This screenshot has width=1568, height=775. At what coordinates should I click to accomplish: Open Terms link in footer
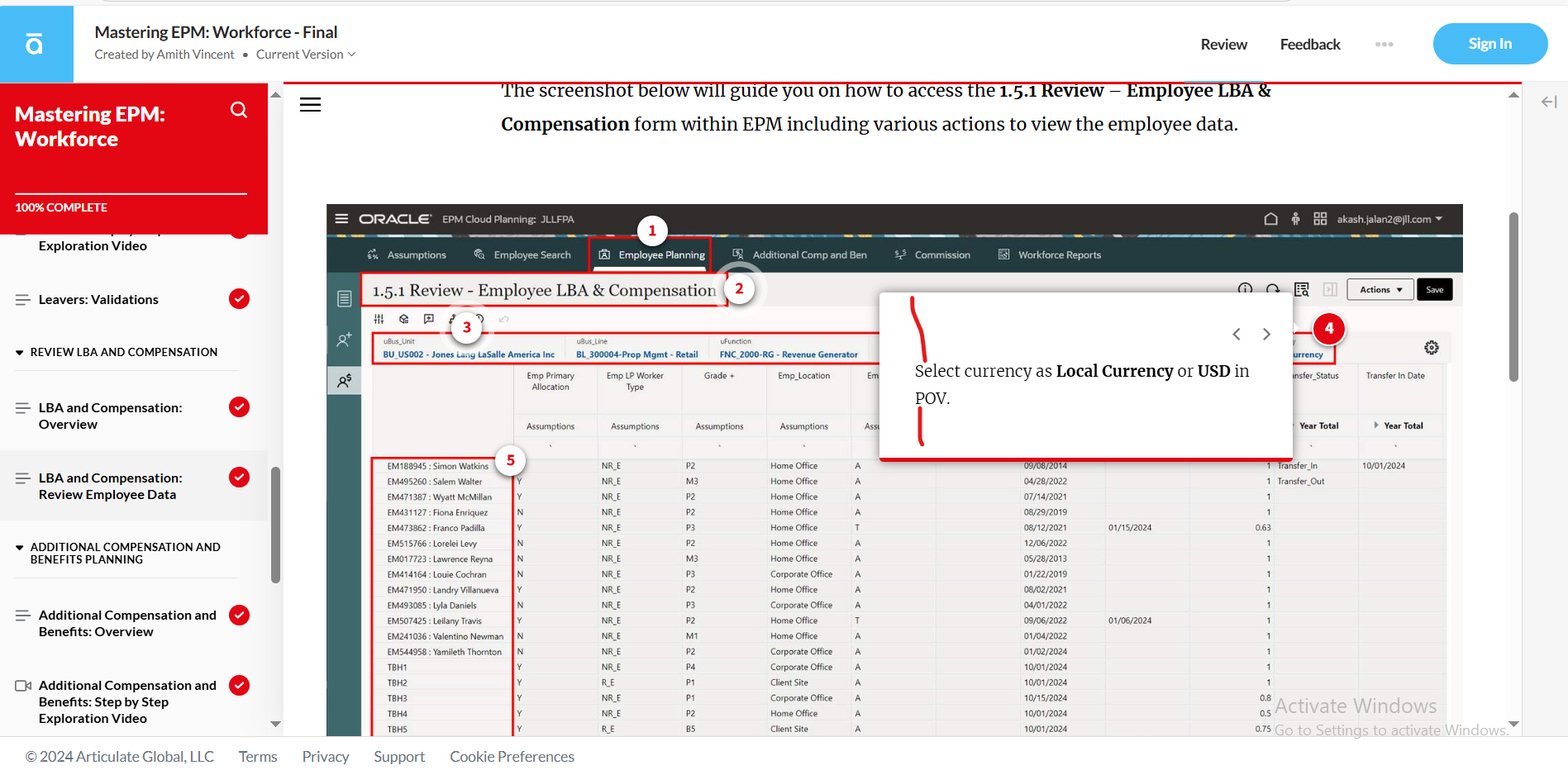(x=258, y=757)
